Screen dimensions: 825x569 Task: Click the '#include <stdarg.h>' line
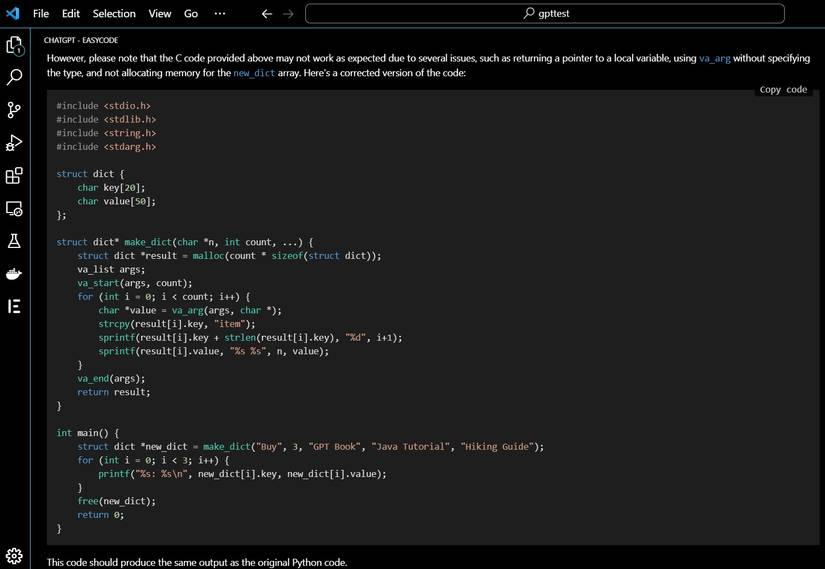(x=106, y=147)
